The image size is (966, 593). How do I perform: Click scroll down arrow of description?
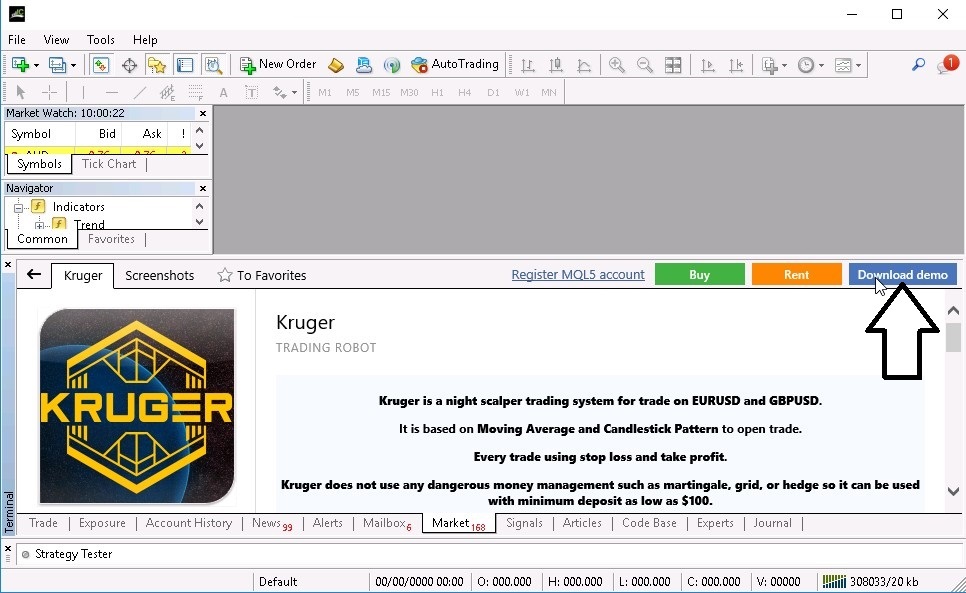(x=953, y=491)
